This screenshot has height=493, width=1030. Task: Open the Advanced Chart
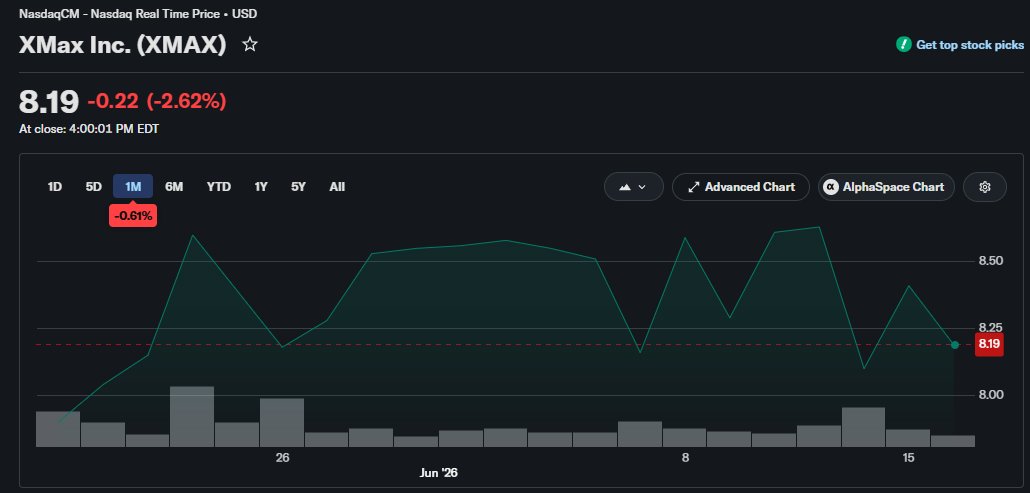pos(741,187)
